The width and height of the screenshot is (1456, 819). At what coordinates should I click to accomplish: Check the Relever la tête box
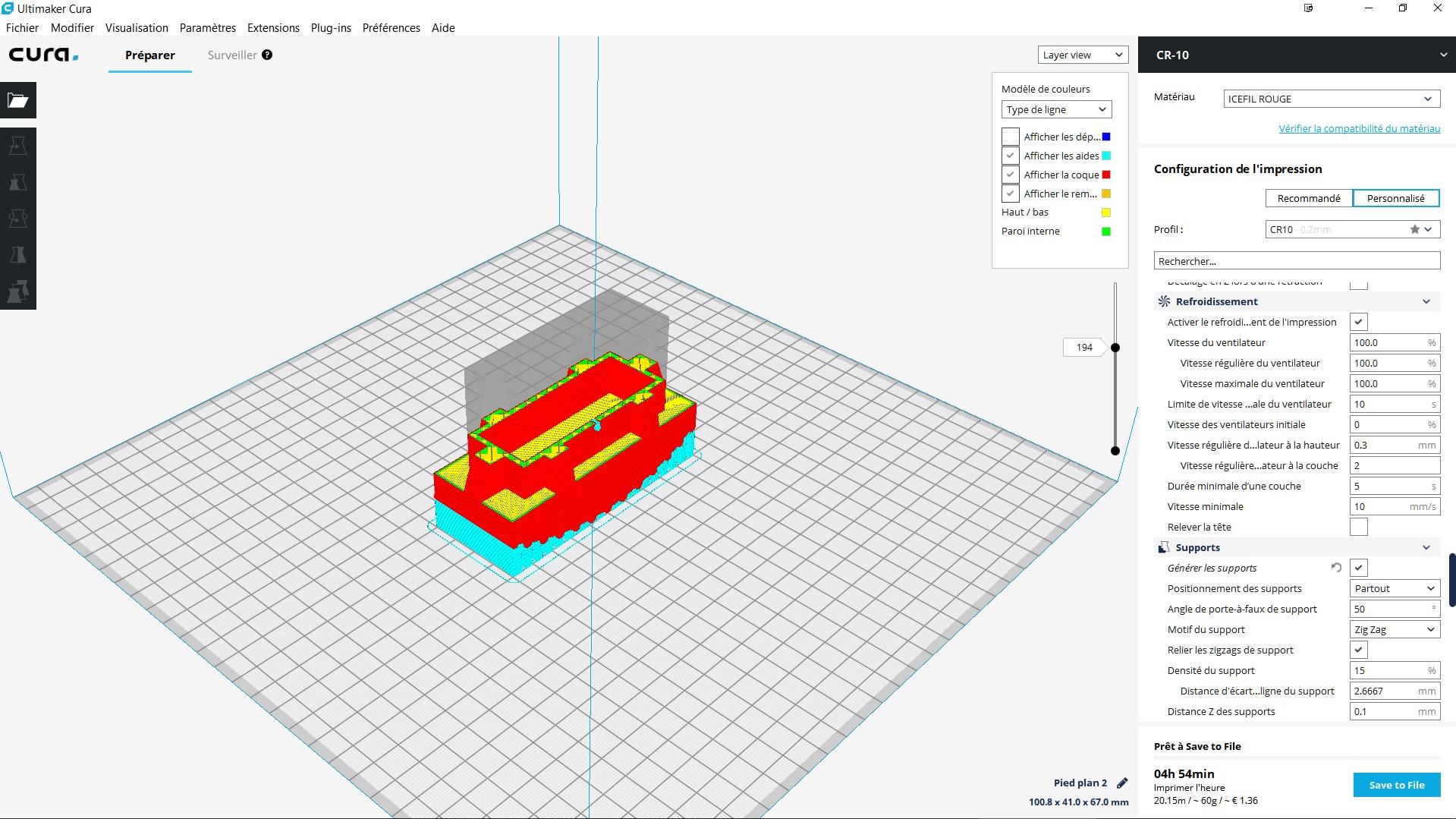[1358, 527]
